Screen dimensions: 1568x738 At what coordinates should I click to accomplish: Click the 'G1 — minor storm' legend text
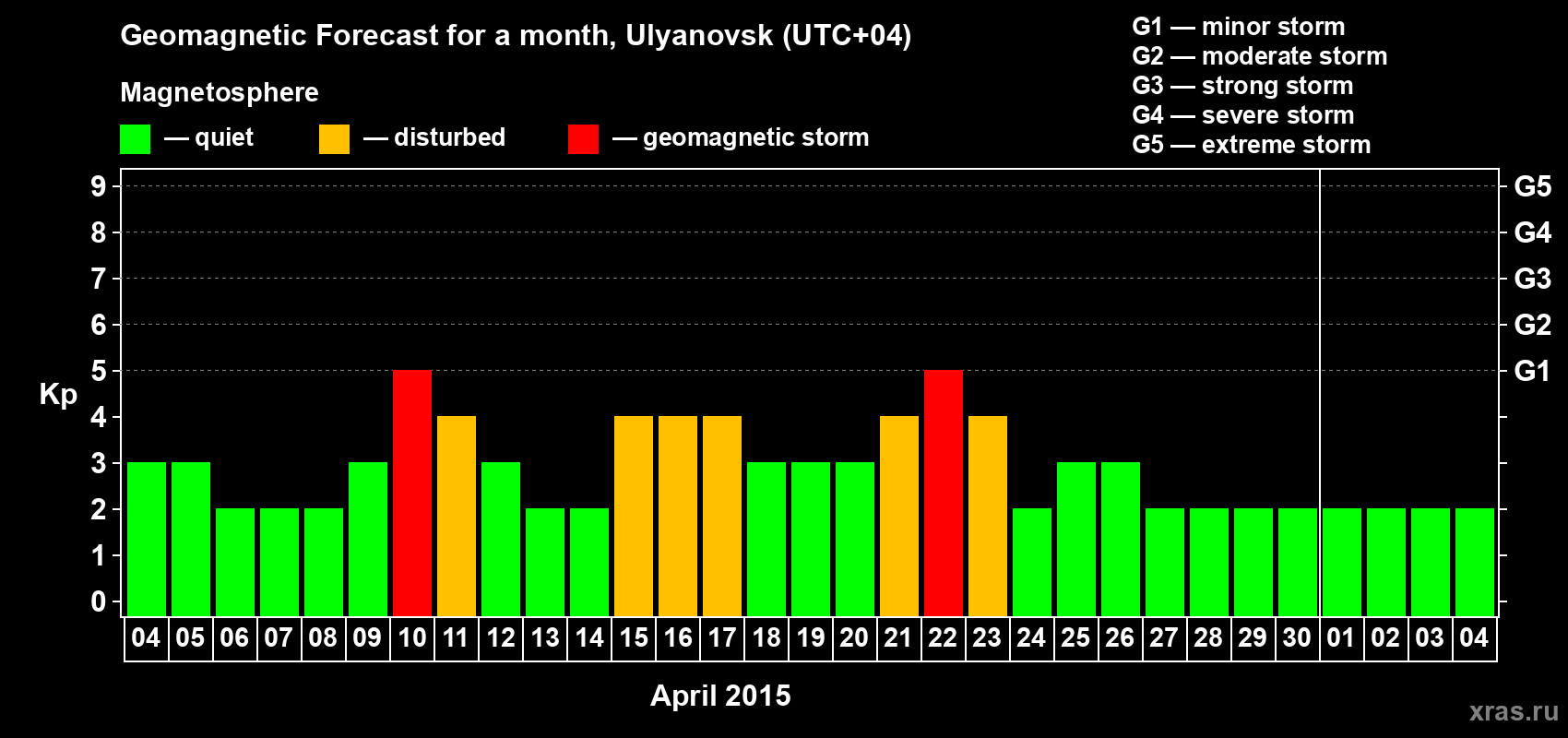[x=1238, y=27]
